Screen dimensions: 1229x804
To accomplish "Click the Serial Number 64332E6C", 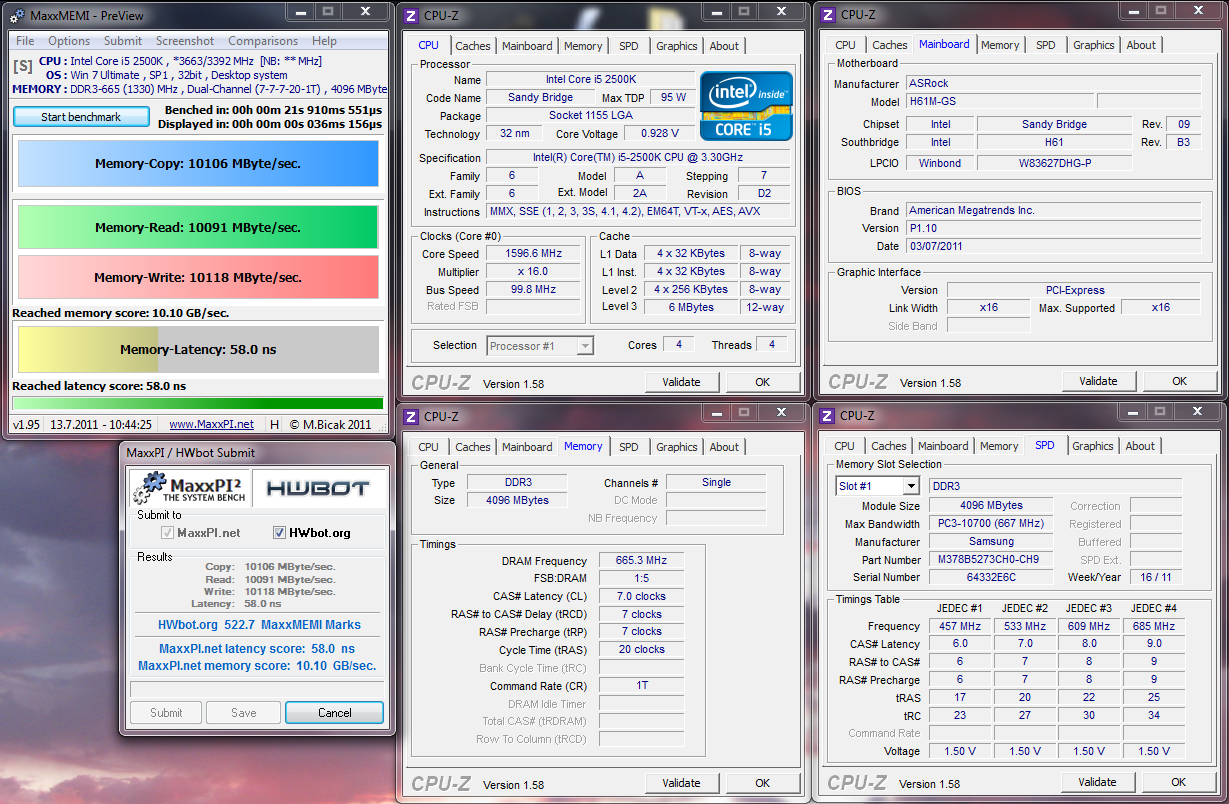I will [x=991, y=577].
